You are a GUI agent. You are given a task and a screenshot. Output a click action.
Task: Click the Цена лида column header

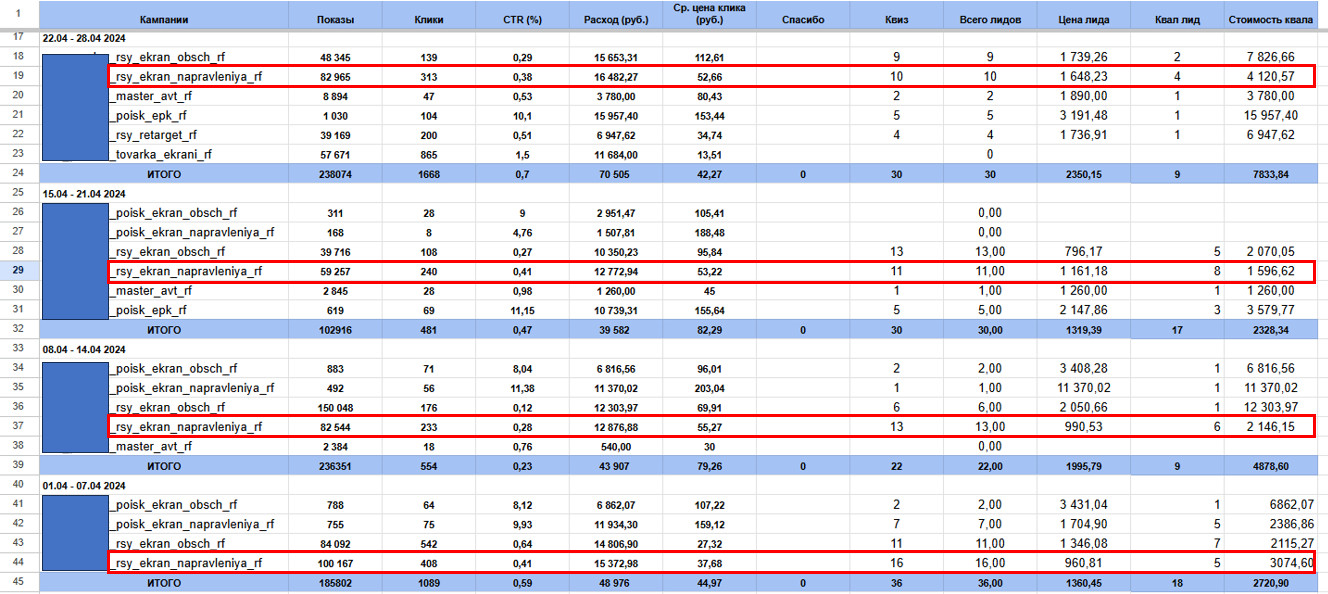[x=1084, y=20]
